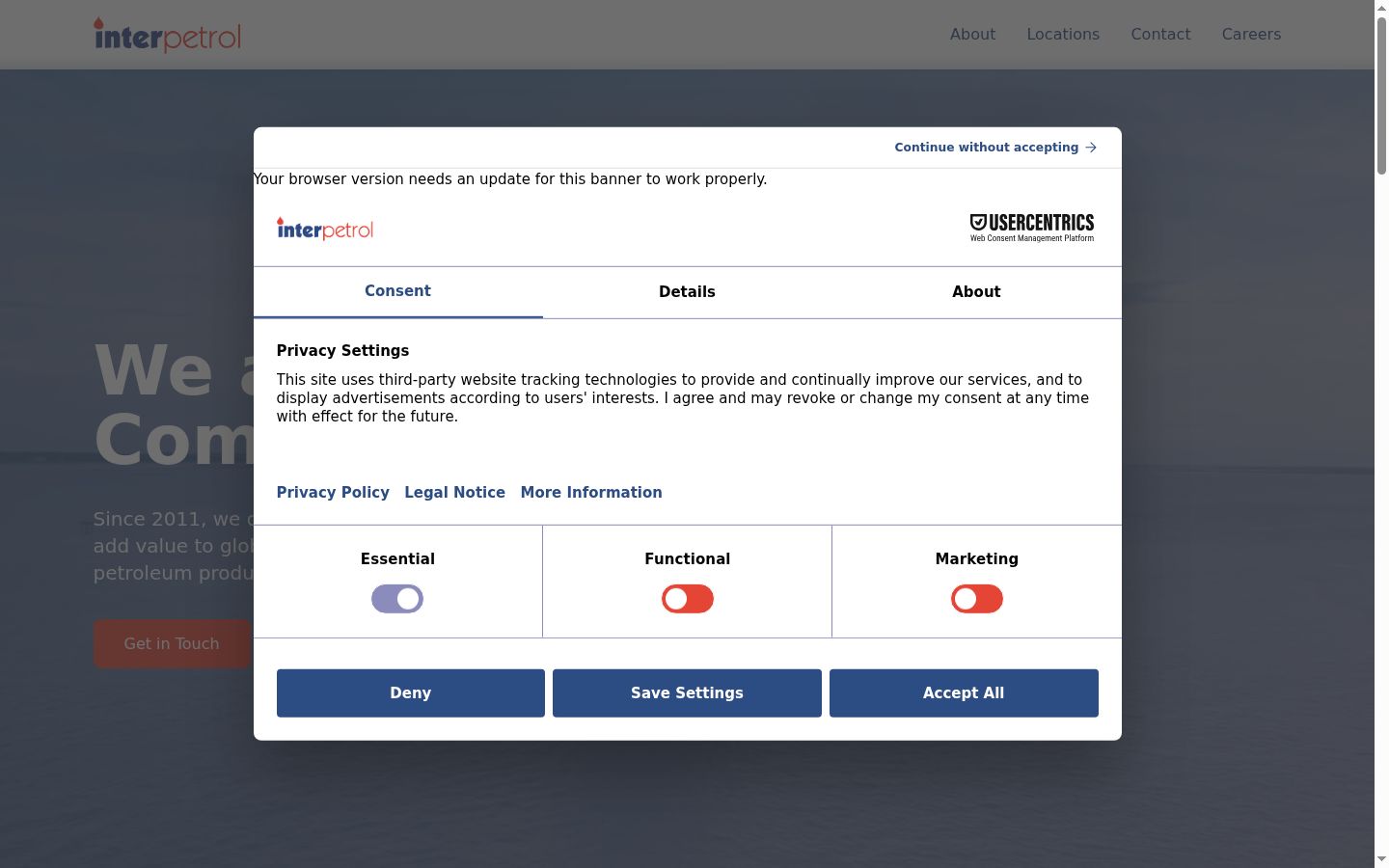The height and width of the screenshot is (868, 1389).
Task: Click the Privacy Settings heading
Action: click(x=342, y=351)
